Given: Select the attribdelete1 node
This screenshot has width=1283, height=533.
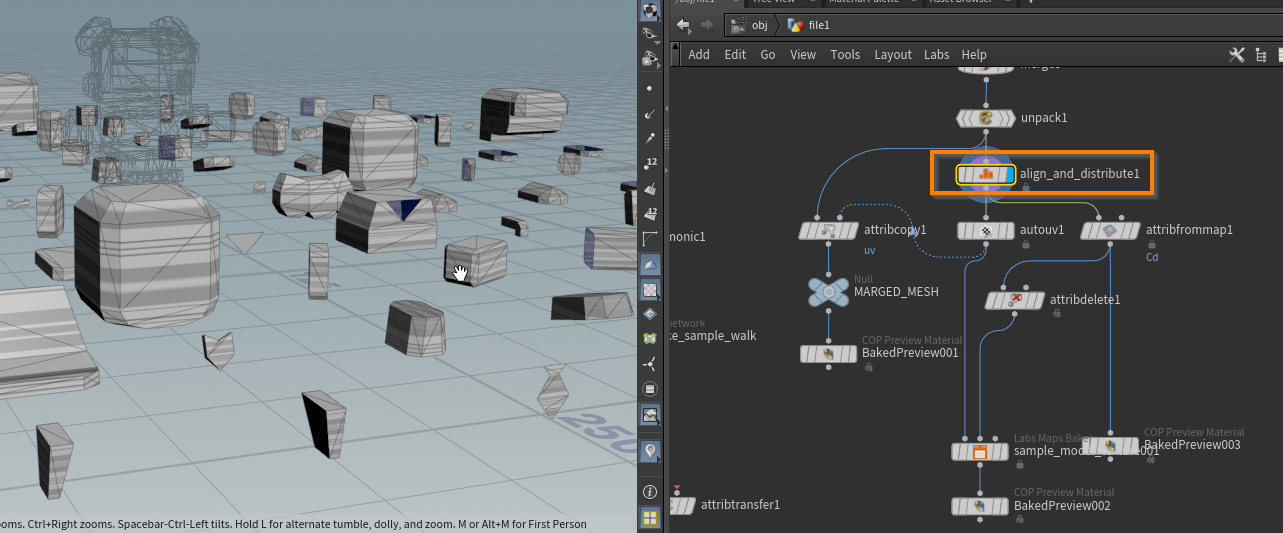Looking at the screenshot, I should coord(1015,299).
